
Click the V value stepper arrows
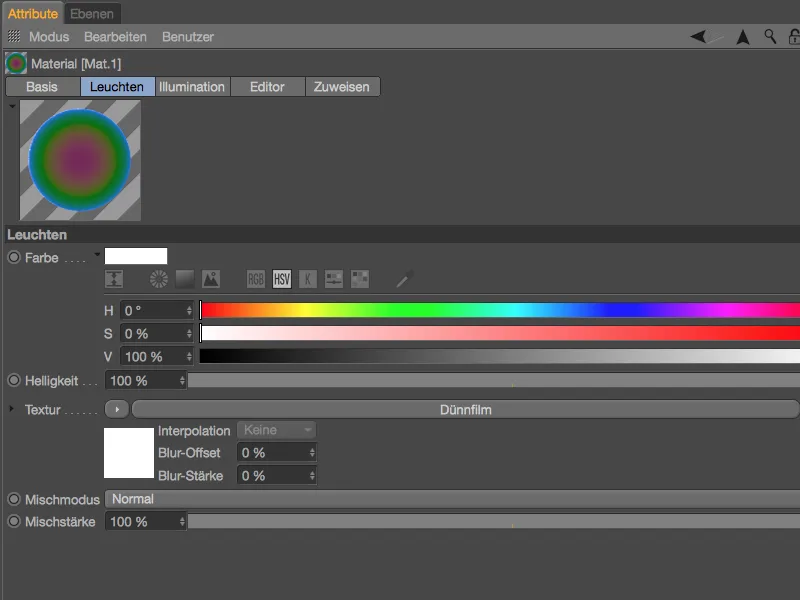coord(189,356)
